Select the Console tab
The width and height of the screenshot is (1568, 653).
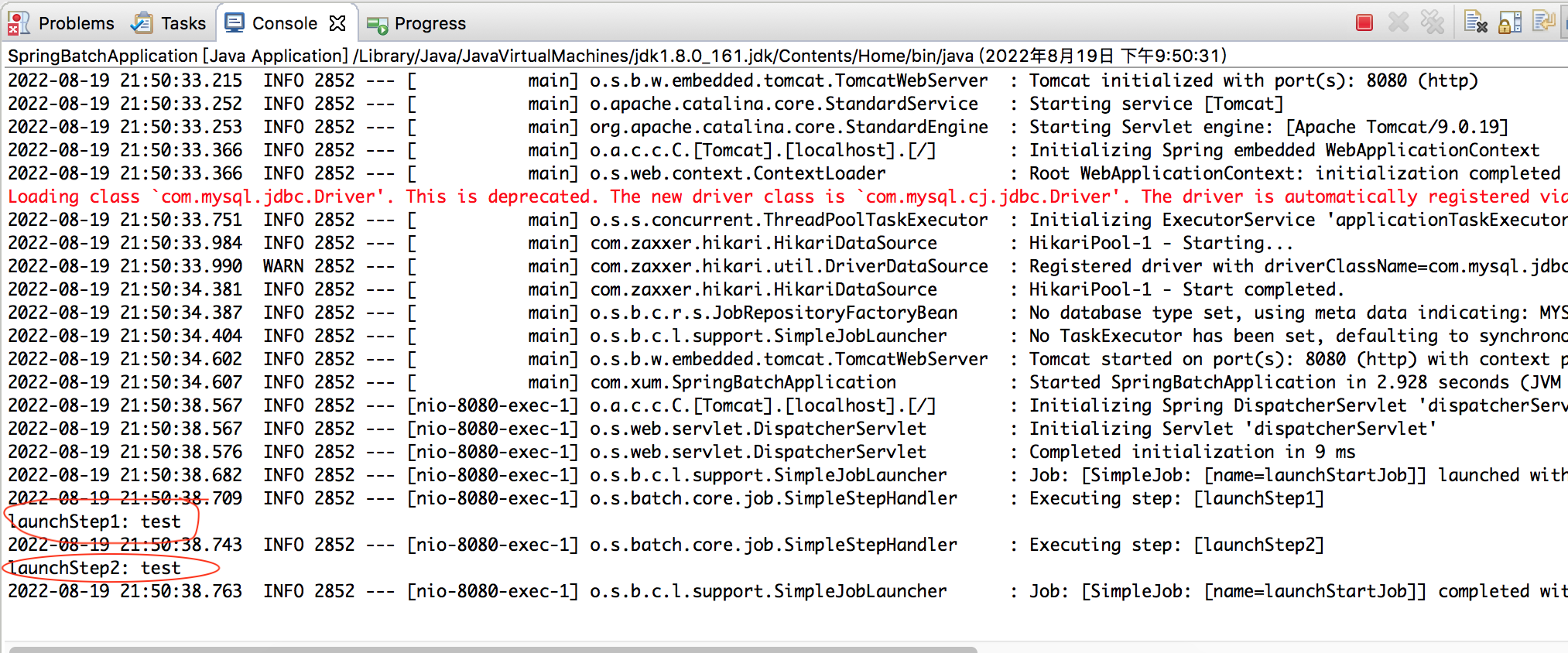(x=283, y=23)
